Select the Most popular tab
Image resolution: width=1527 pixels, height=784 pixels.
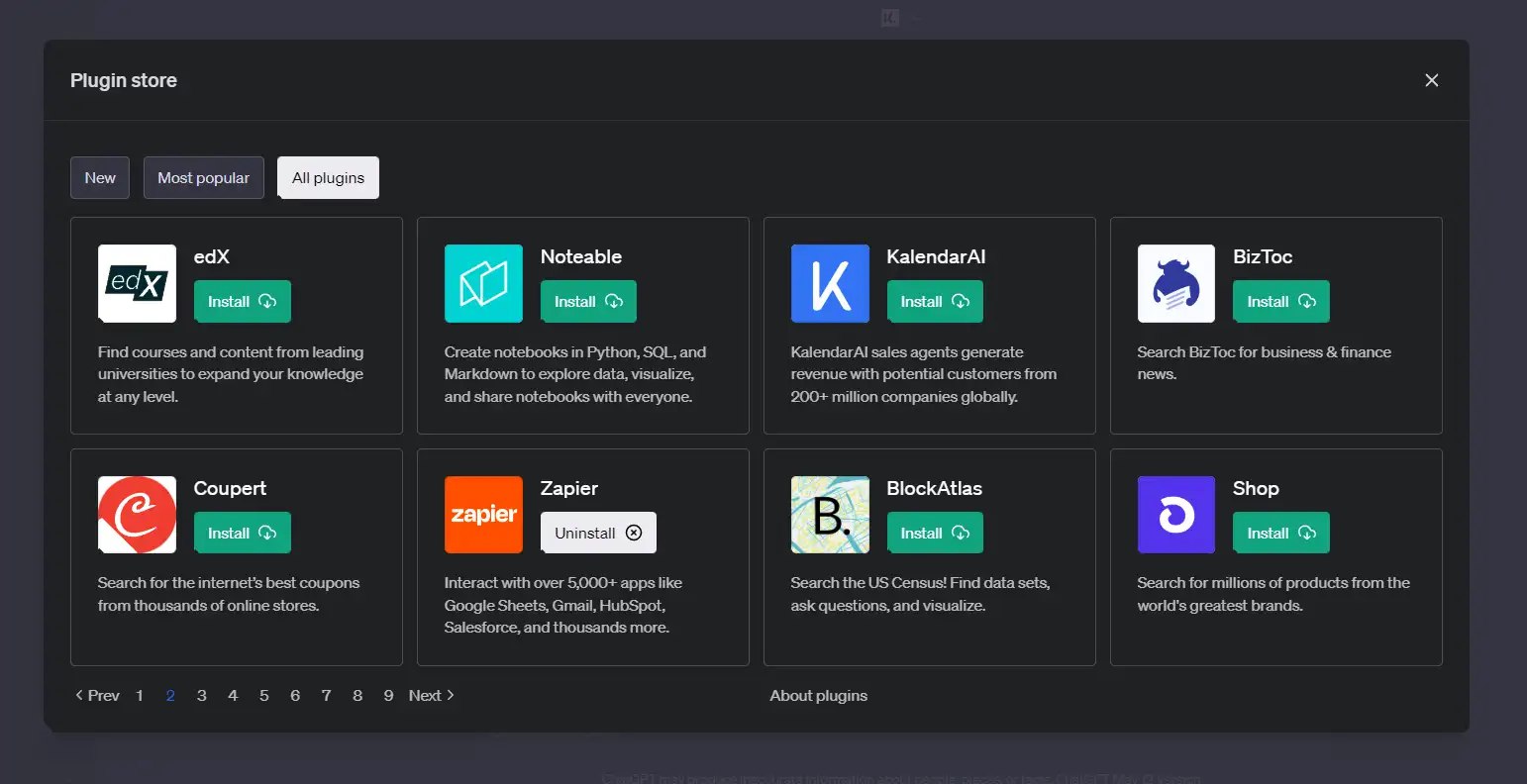(x=203, y=178)
